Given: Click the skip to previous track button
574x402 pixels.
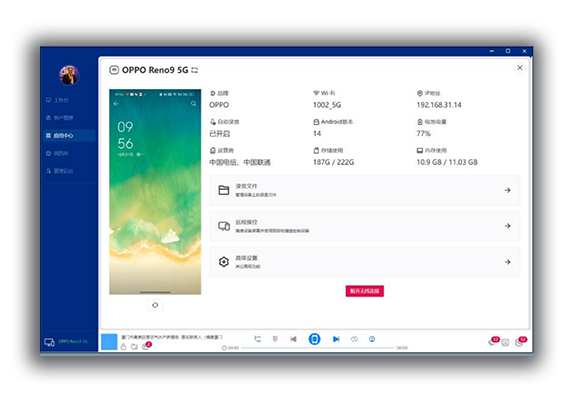Looking at the screenshot, I should click(293, 339).
